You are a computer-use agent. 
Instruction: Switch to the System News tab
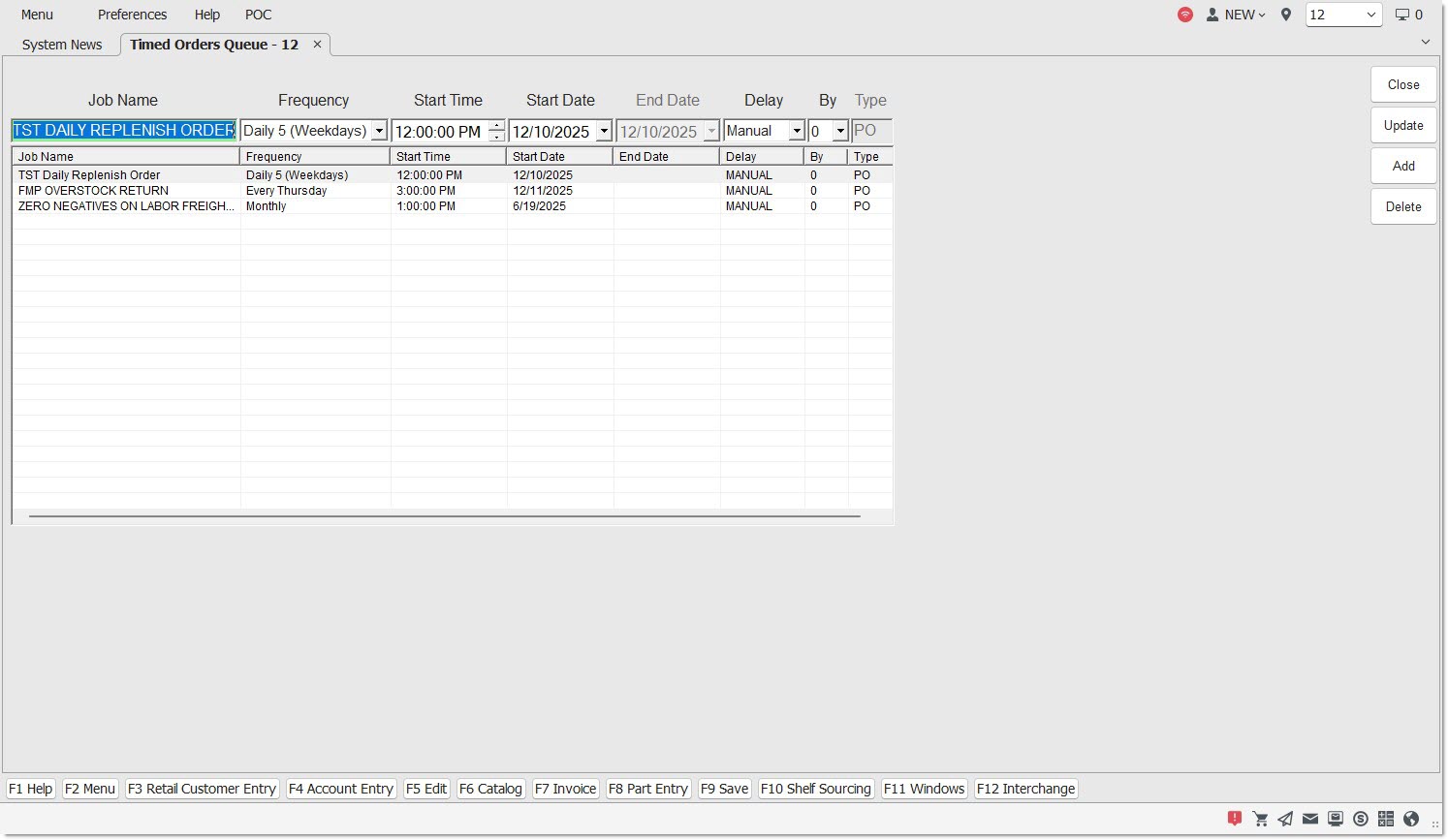[x=62, y=45]
